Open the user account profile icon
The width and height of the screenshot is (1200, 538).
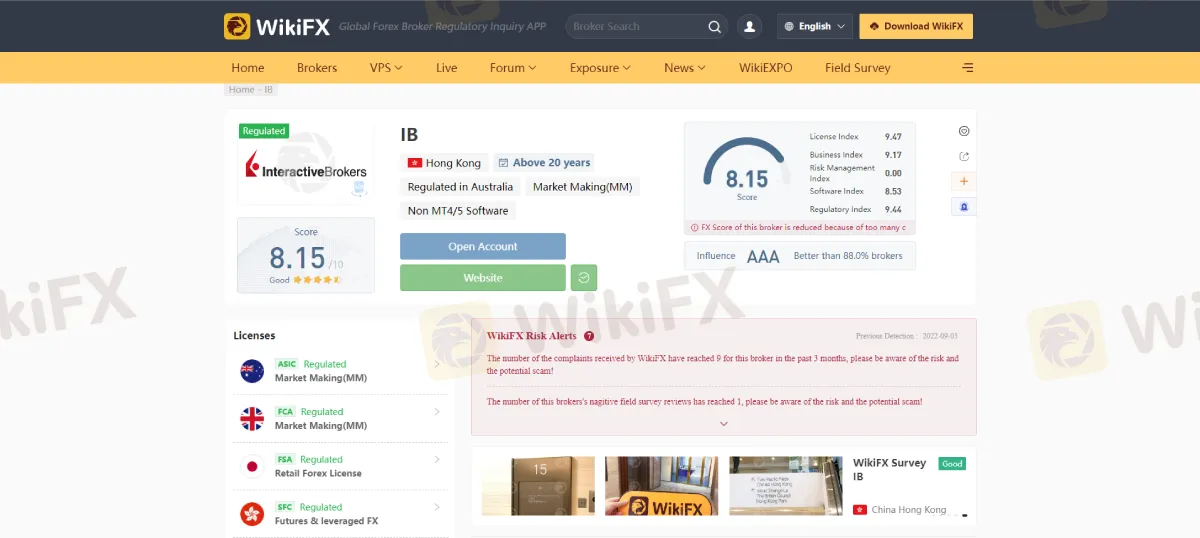tap(749, 27)
